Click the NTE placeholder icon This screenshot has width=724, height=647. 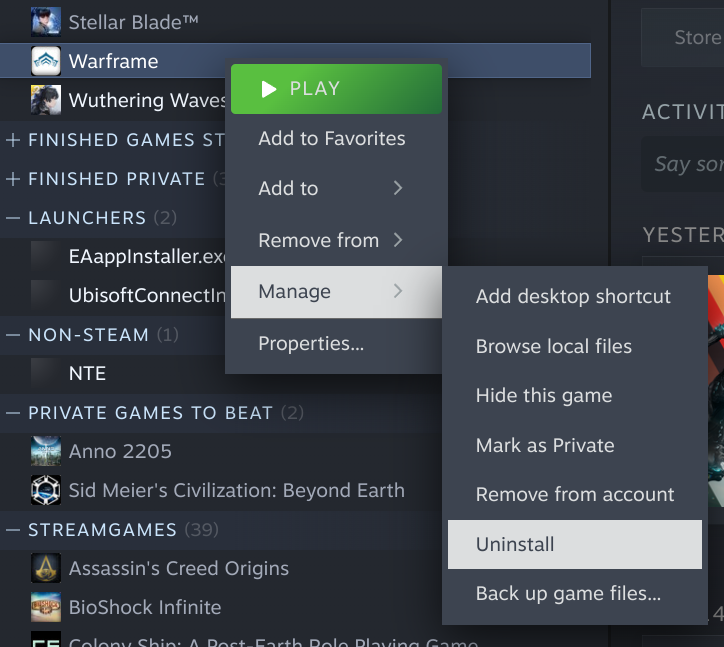pyautogui.click(x=46, y=373)
